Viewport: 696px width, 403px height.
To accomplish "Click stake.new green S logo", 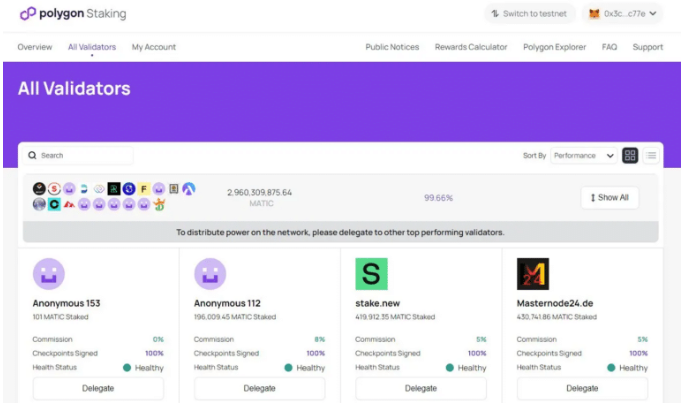I will point(372,274).
